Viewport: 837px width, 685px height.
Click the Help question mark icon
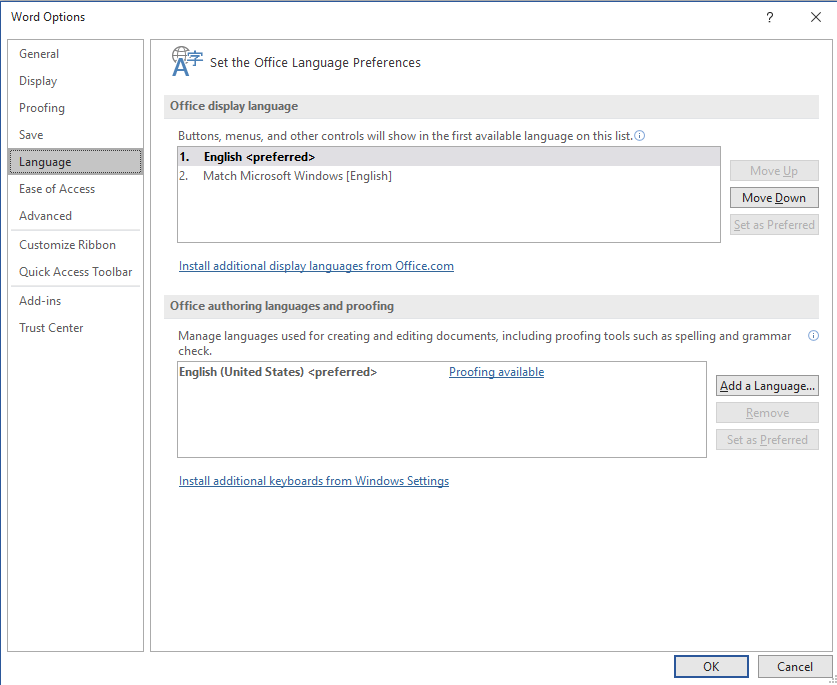pos(769,18)
